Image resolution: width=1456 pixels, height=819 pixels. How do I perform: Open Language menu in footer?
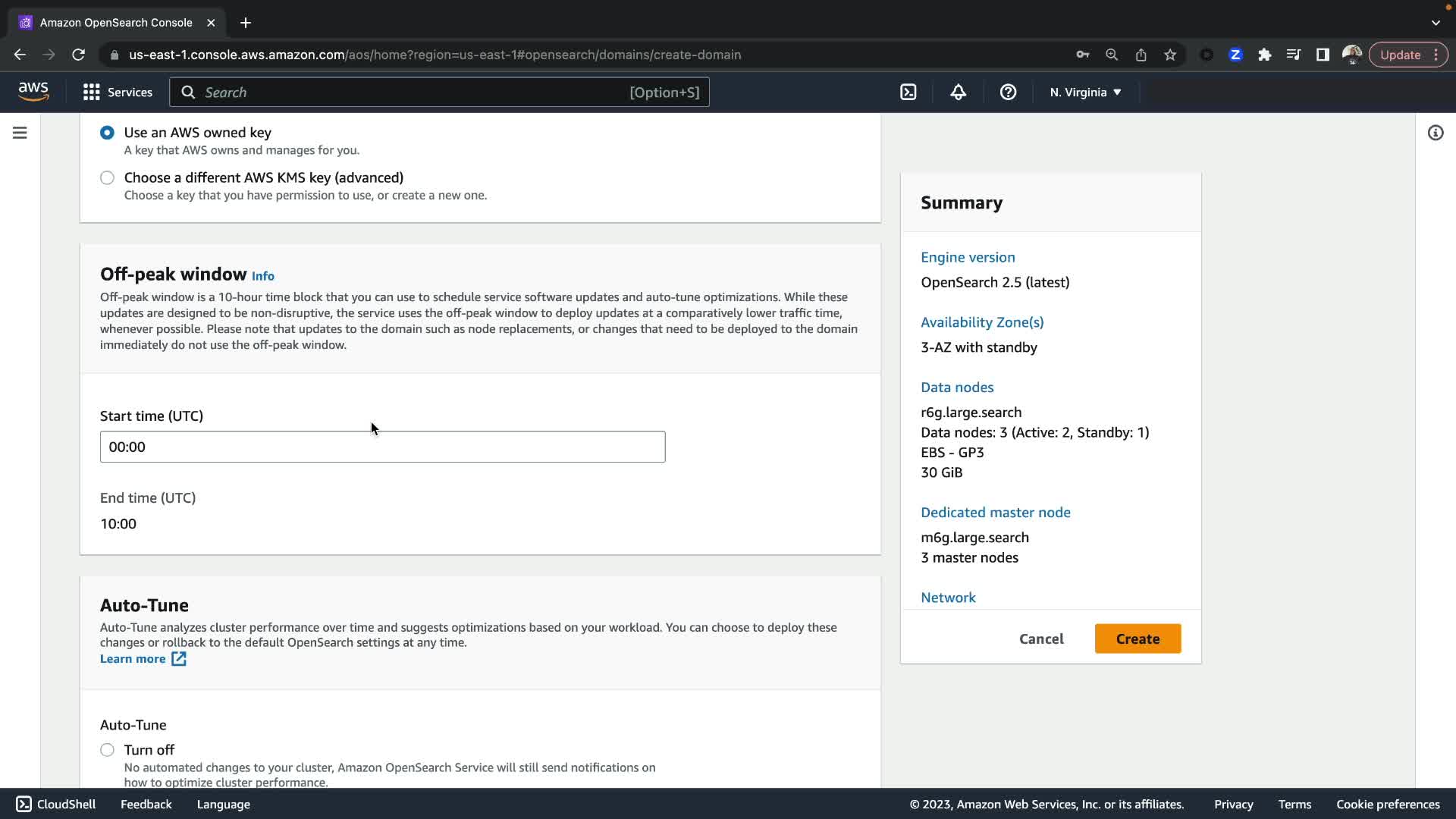223,805
